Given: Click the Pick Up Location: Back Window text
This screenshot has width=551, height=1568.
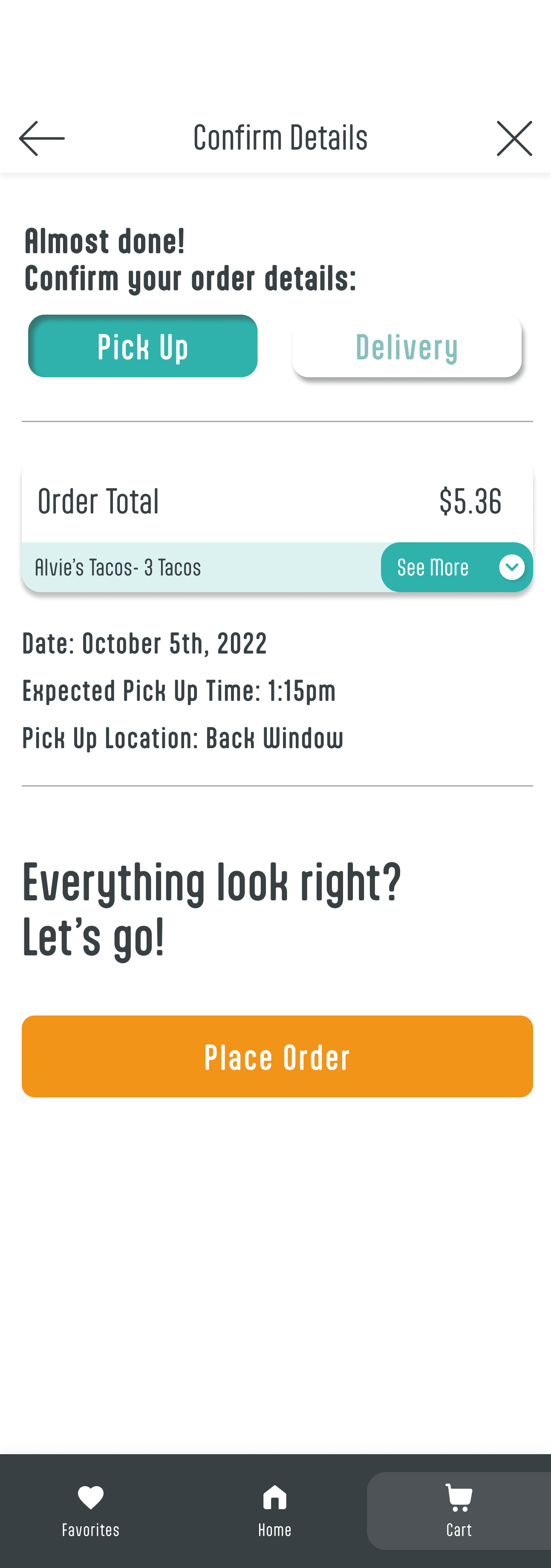Looking at the screenshot, I should [x=182, y=738].
